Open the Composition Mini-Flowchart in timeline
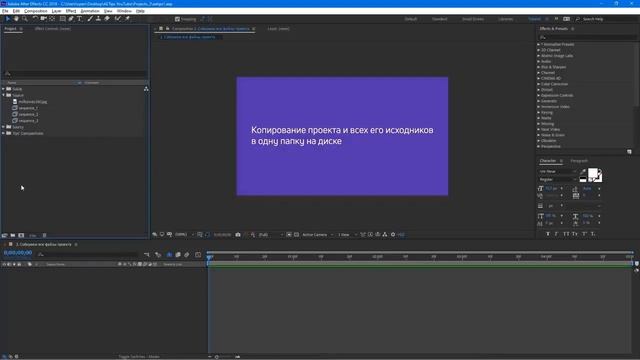Image resolution: width=640 pixels, height=360 pixels. pos(147,255)
